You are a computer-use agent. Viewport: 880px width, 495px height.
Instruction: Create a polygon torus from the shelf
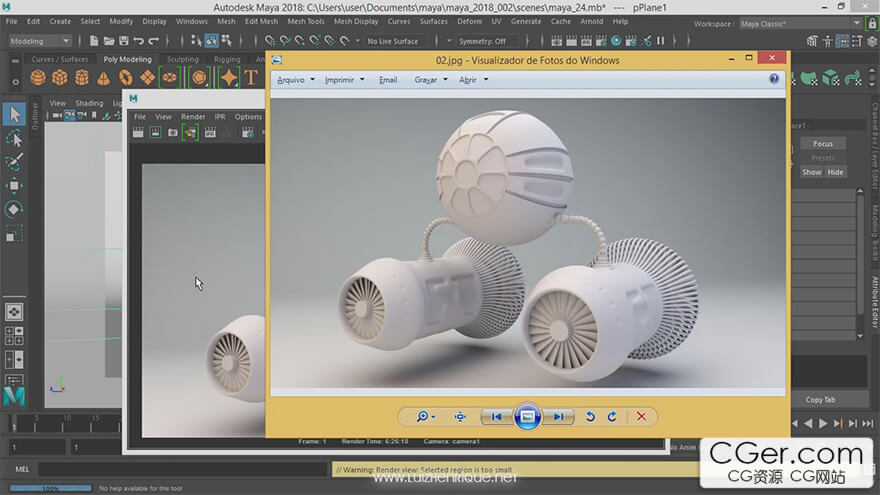pyautogui.click(x=126, y=77)
